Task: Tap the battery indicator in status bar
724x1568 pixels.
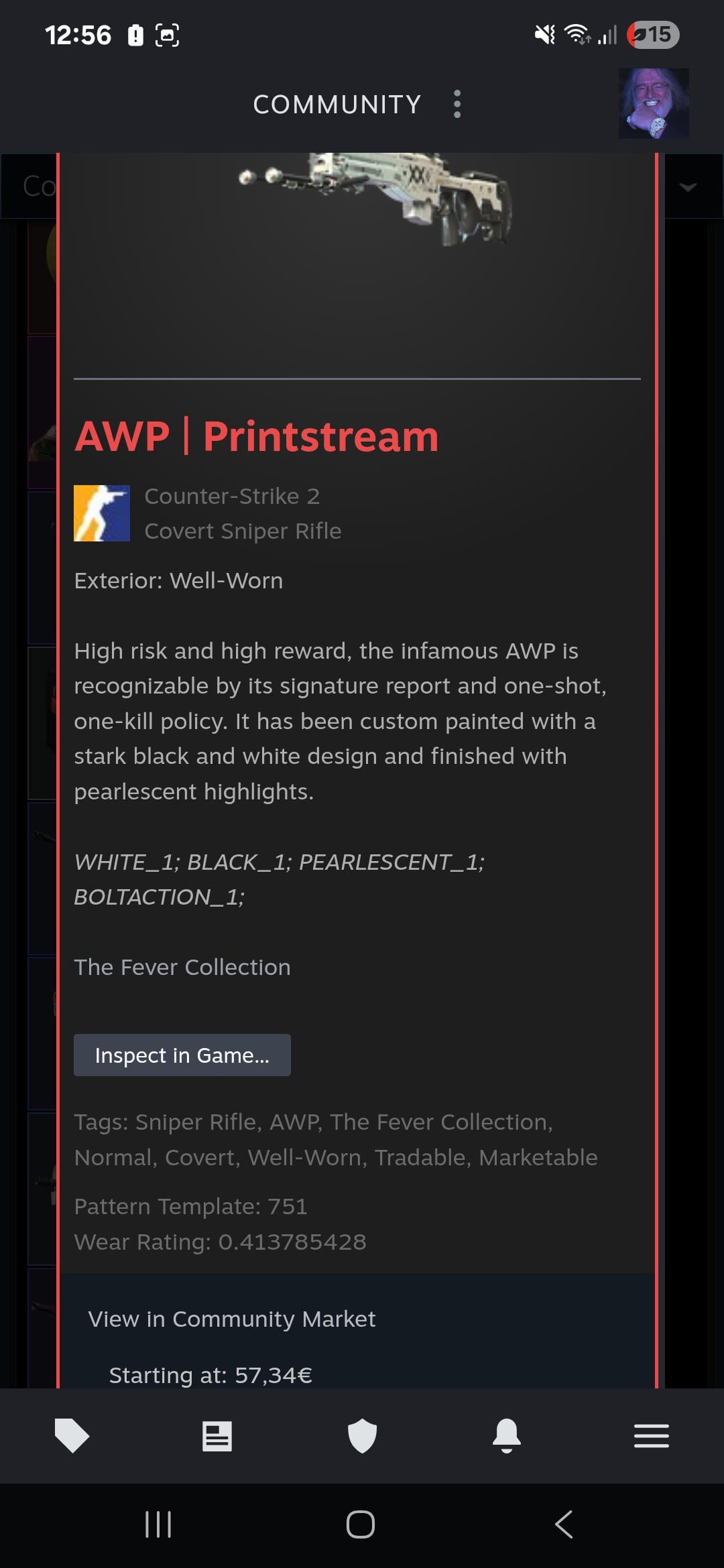Action: (x=654, y=34)
